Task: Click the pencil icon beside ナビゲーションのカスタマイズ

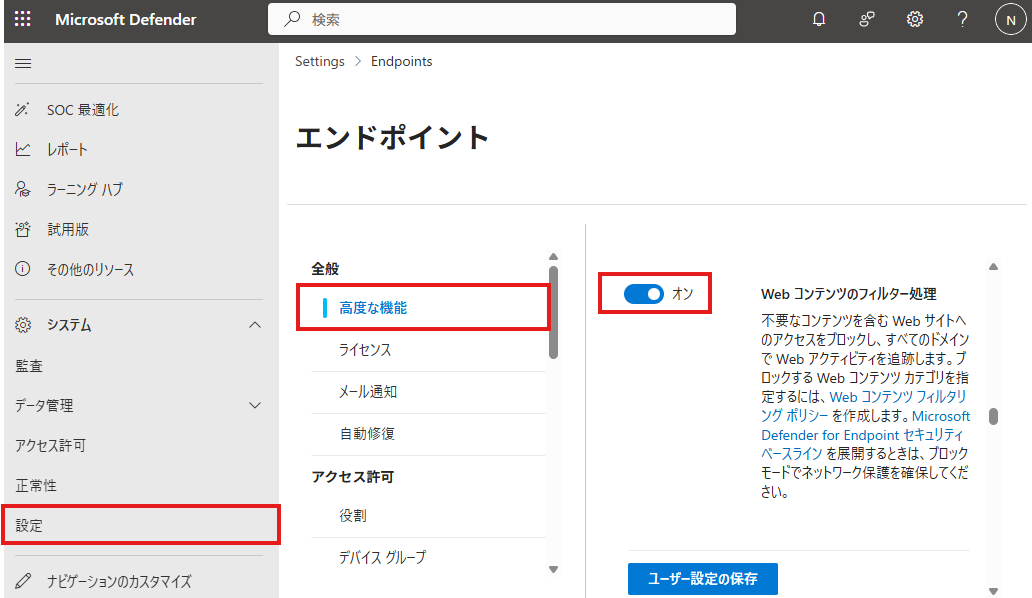Action: 22,581
